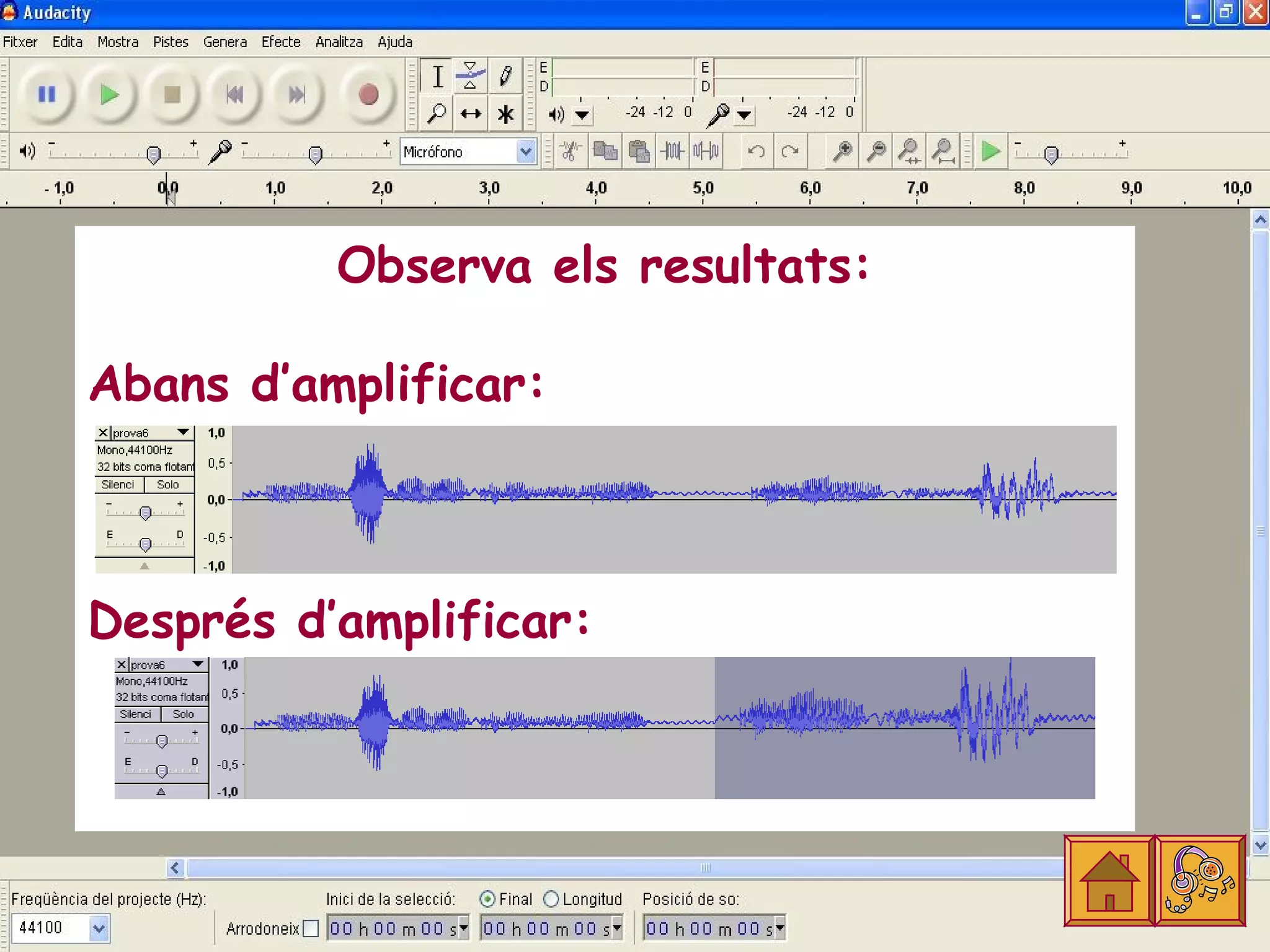Click the Paste clipboard icon
1270x952 pixels.
[638, 151]
